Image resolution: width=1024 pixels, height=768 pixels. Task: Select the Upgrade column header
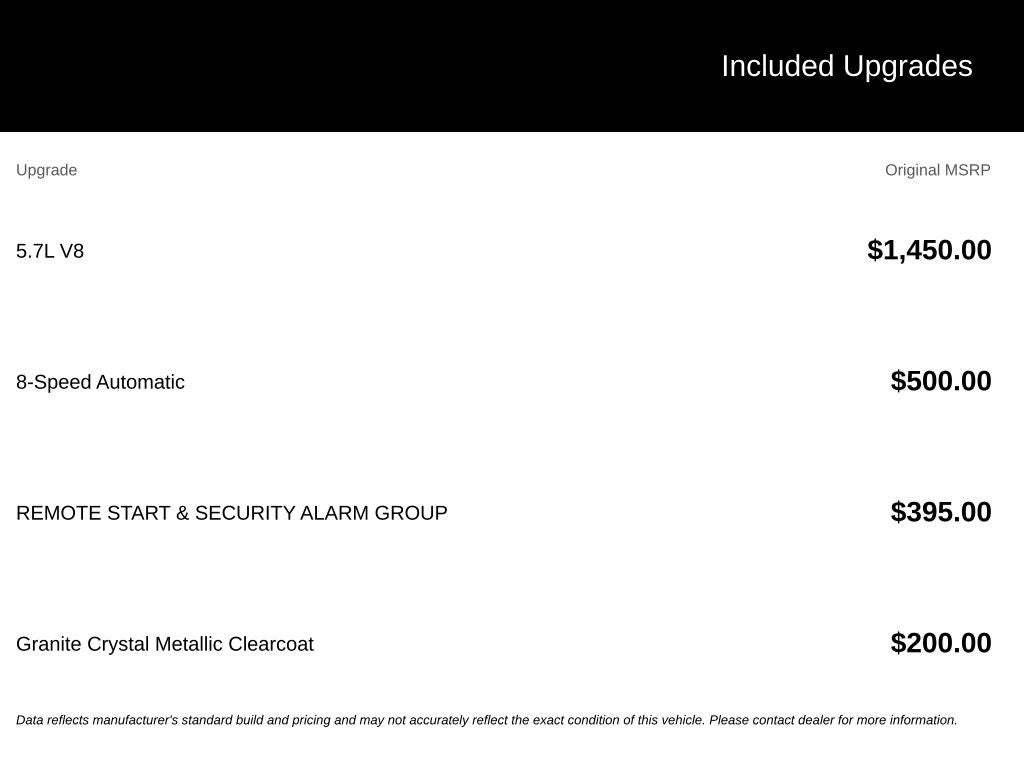(46, 170)
